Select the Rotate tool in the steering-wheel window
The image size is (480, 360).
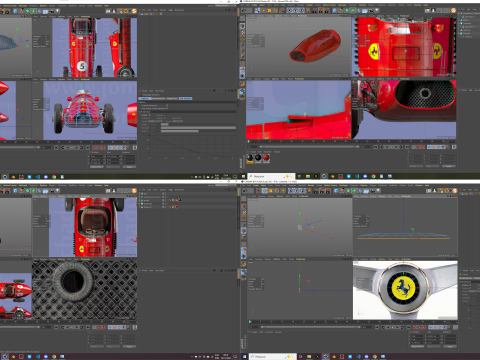point(277,191)
